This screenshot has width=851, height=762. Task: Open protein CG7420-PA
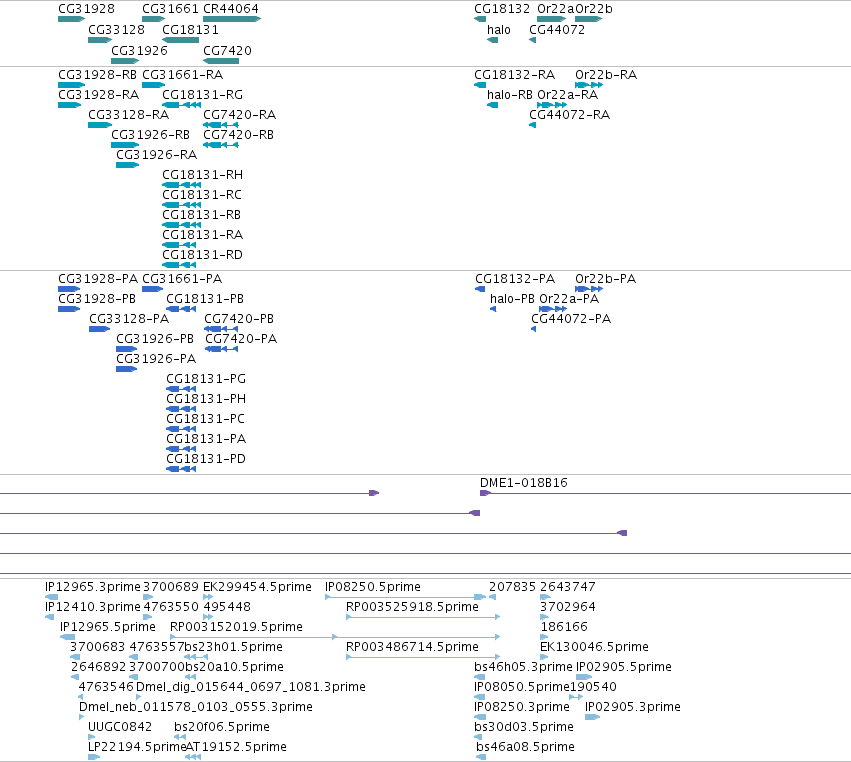(241, 339)
